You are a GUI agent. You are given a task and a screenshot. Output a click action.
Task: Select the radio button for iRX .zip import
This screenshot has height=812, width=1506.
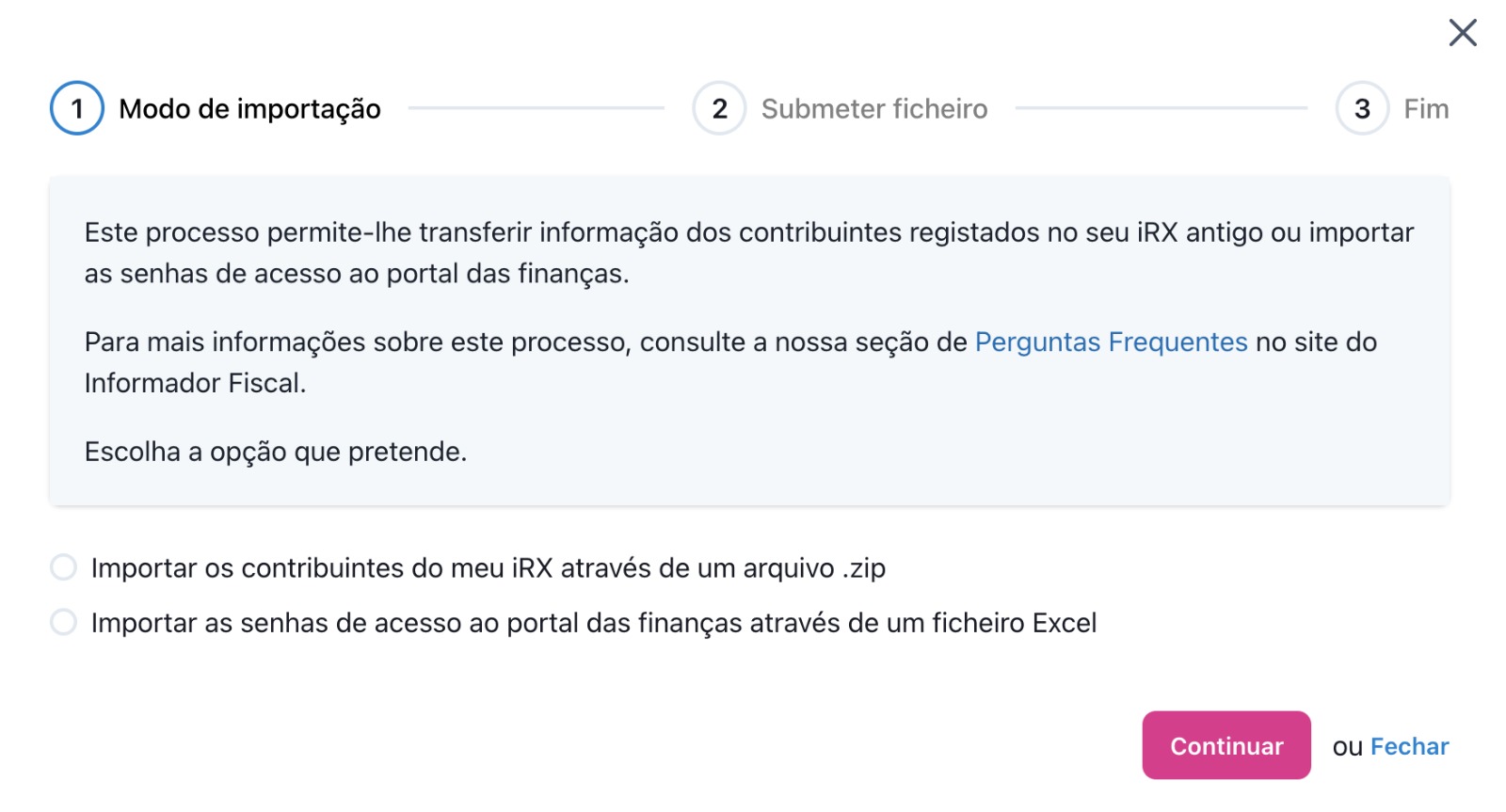click(63, 567)
